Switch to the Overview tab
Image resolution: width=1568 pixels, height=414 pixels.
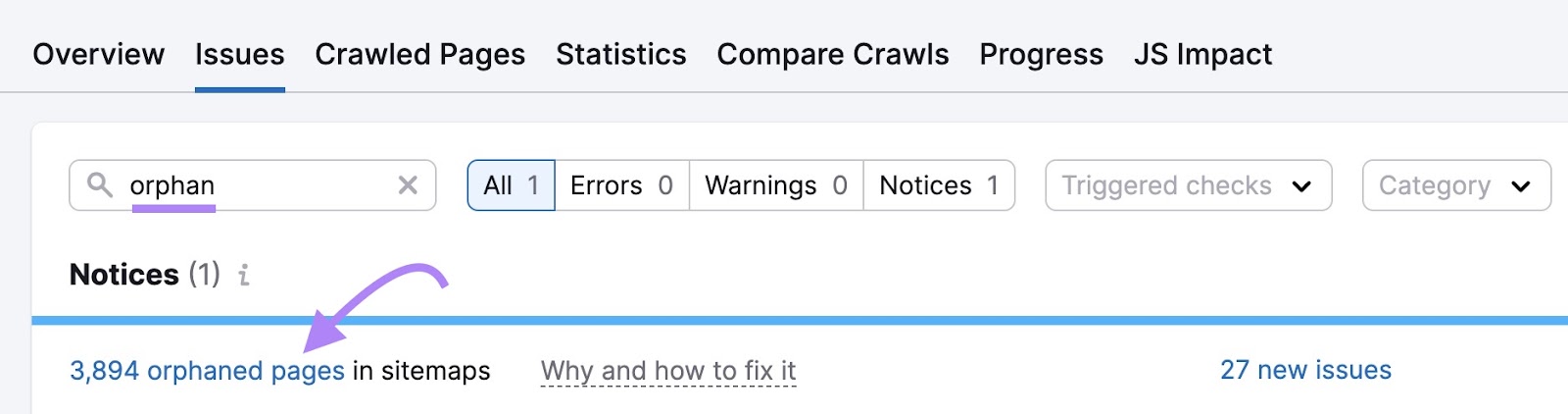coord(98,54)
